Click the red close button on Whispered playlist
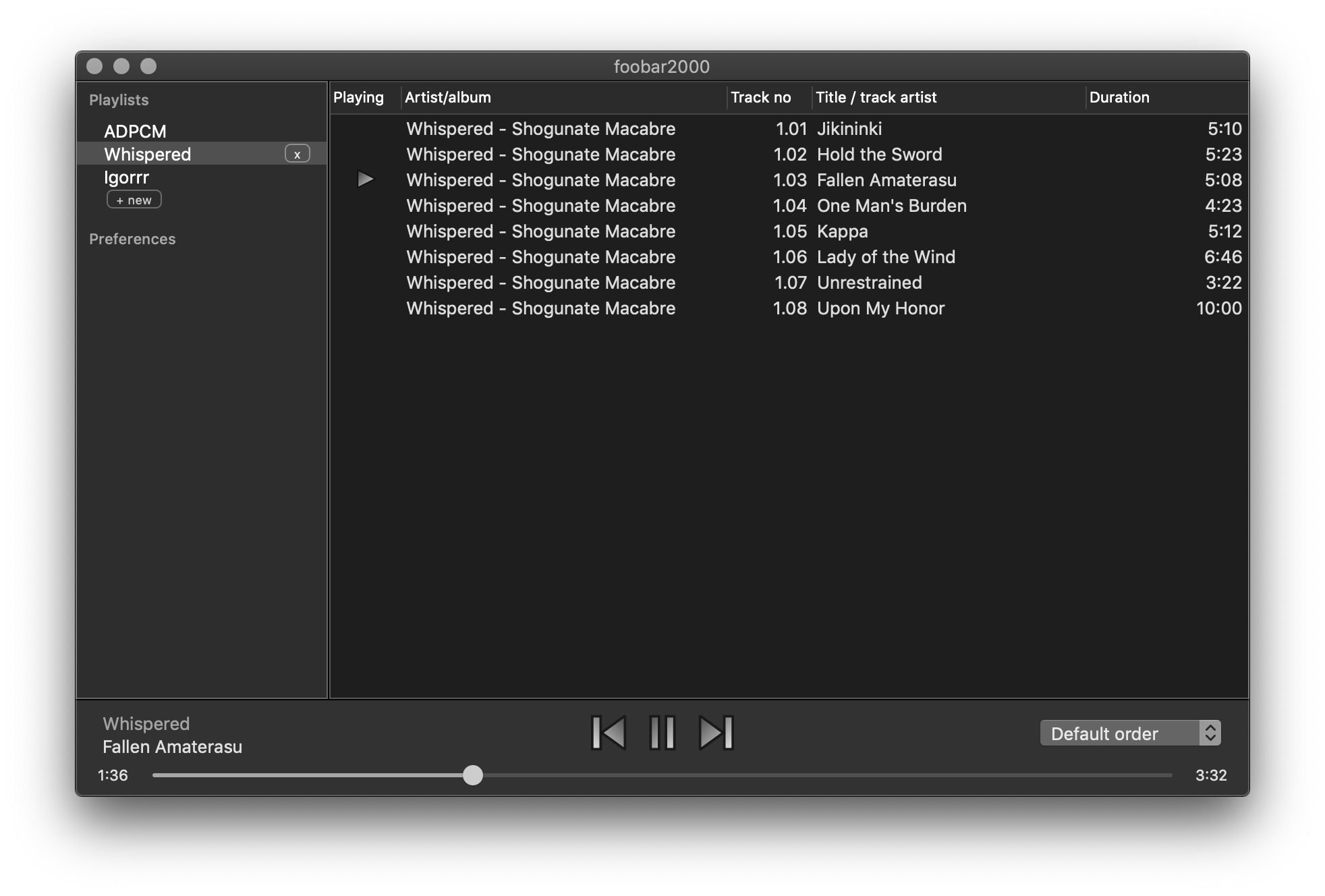 (297, 154)
